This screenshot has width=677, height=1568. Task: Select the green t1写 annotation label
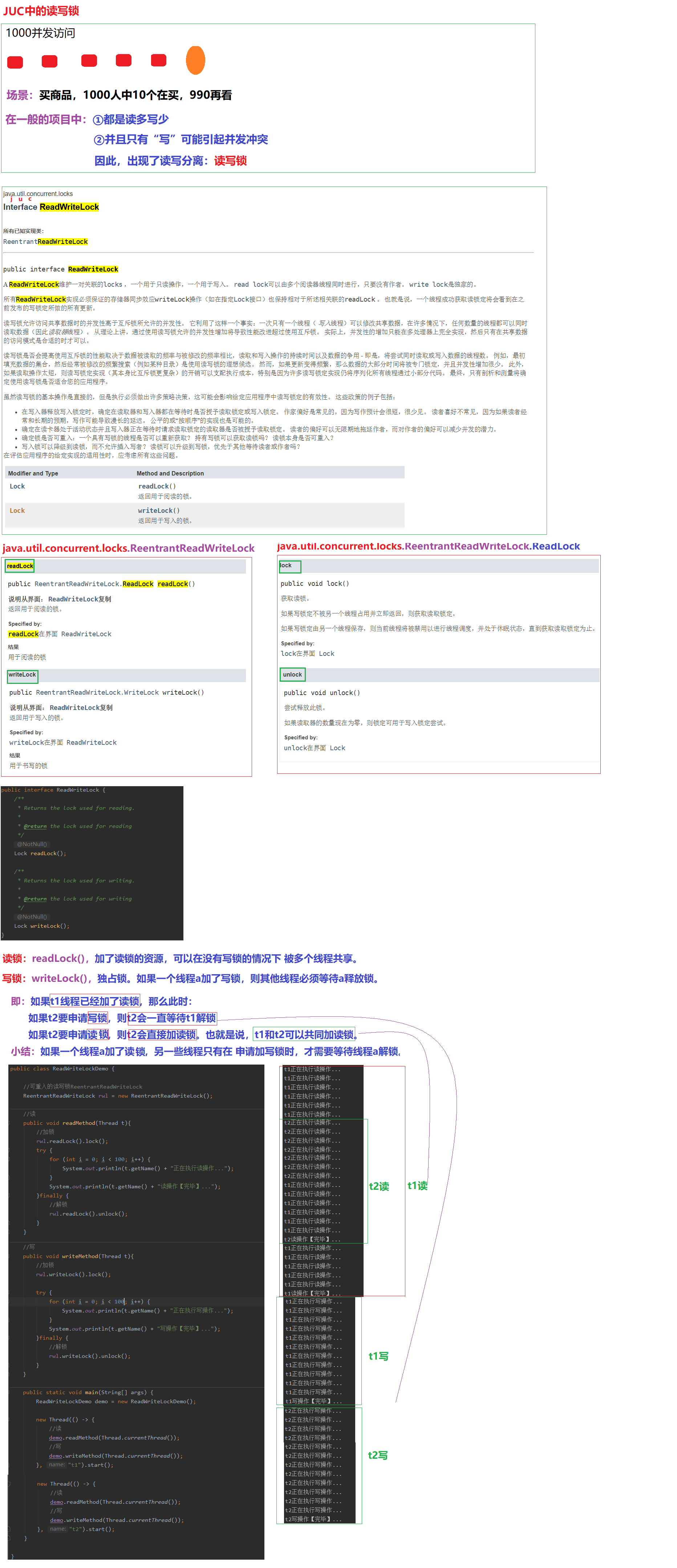coord(378,1356)
